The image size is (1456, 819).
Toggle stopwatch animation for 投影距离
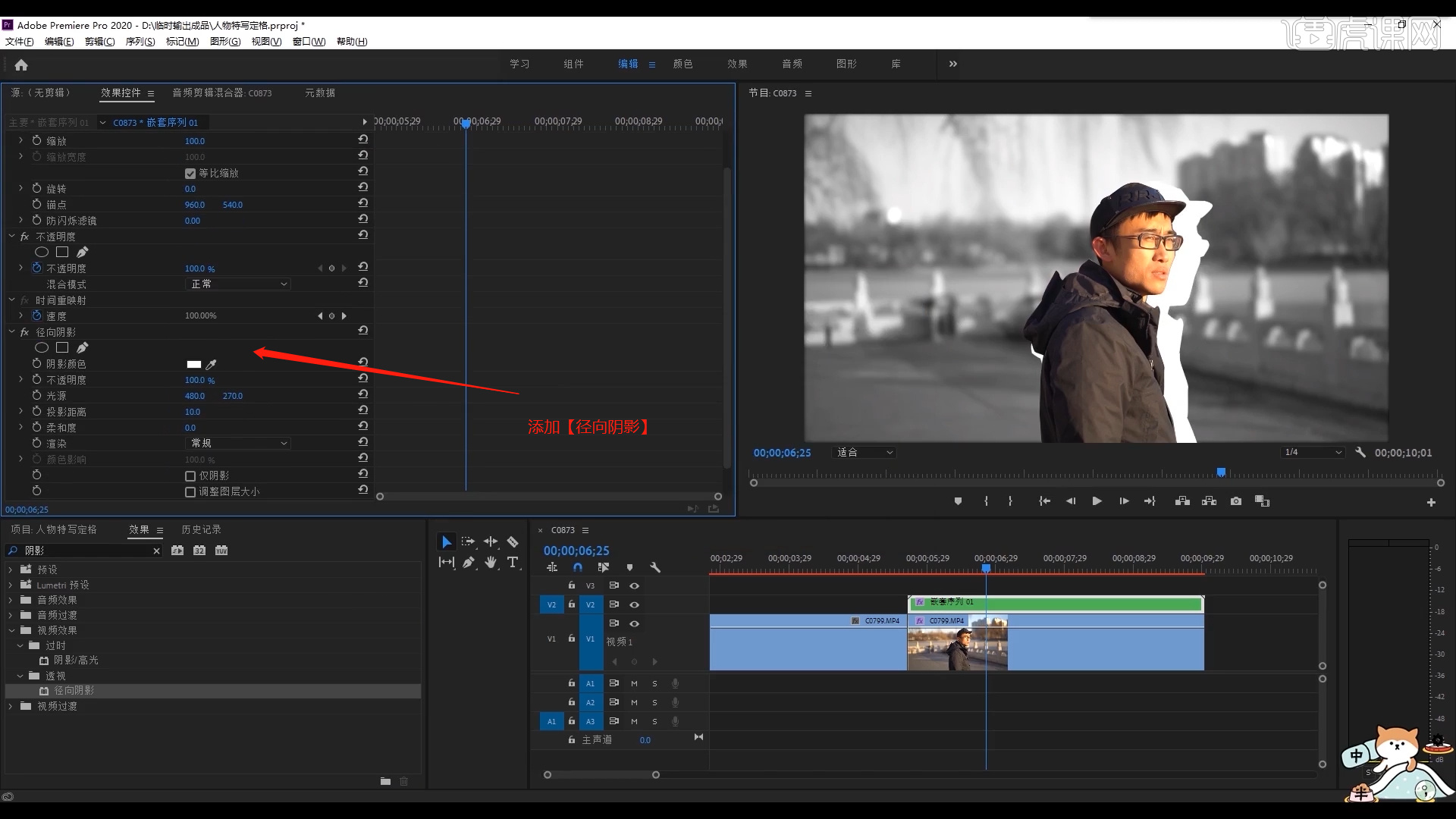pyautogui.click(x=36, y=411)
